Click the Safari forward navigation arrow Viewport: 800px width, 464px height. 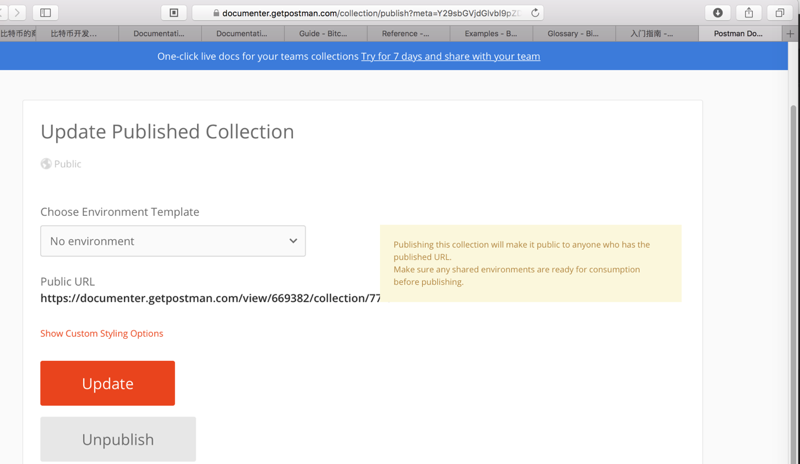[17, 12]
